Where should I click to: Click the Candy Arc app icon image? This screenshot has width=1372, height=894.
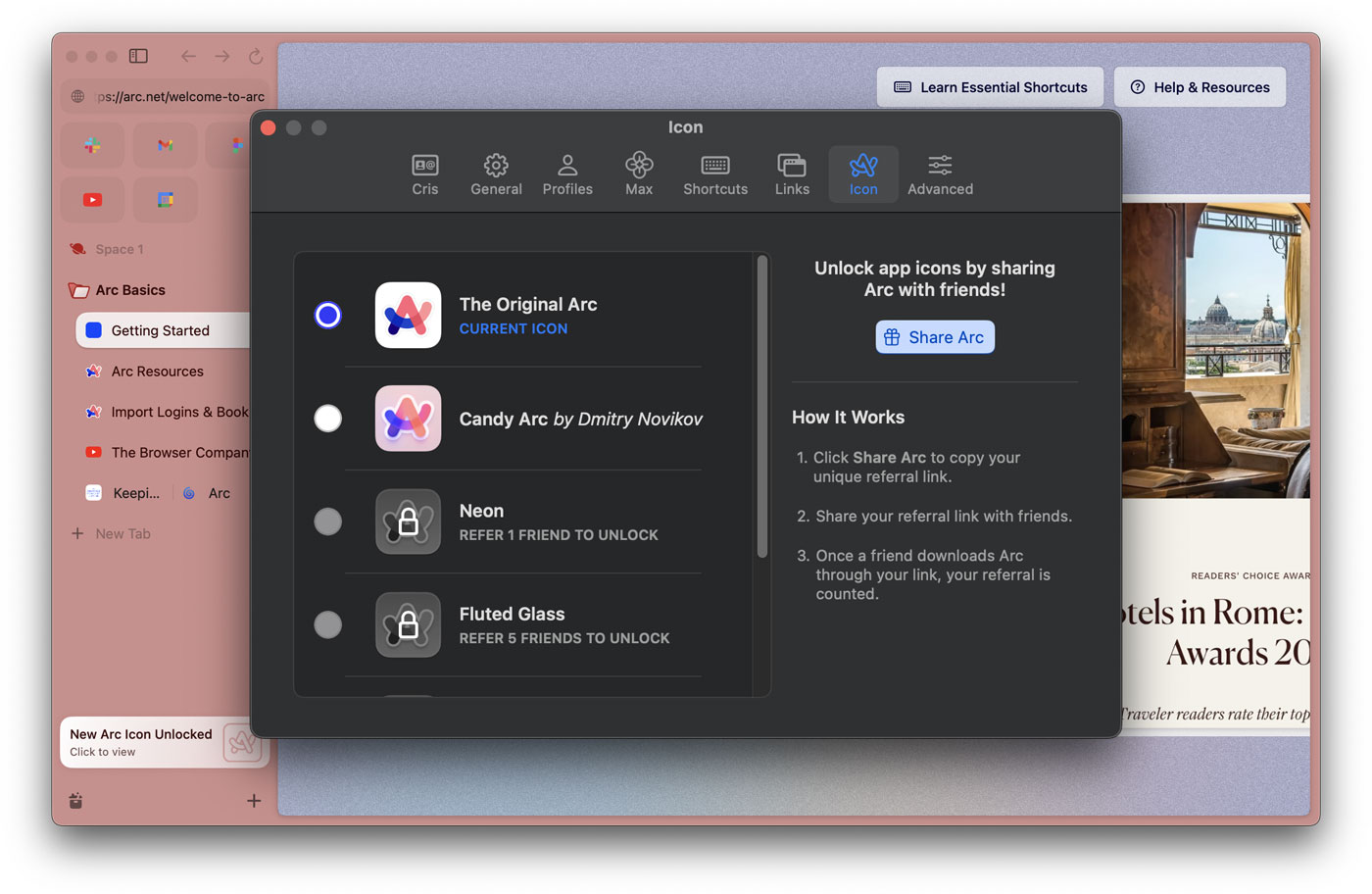(x=408, y=419)
